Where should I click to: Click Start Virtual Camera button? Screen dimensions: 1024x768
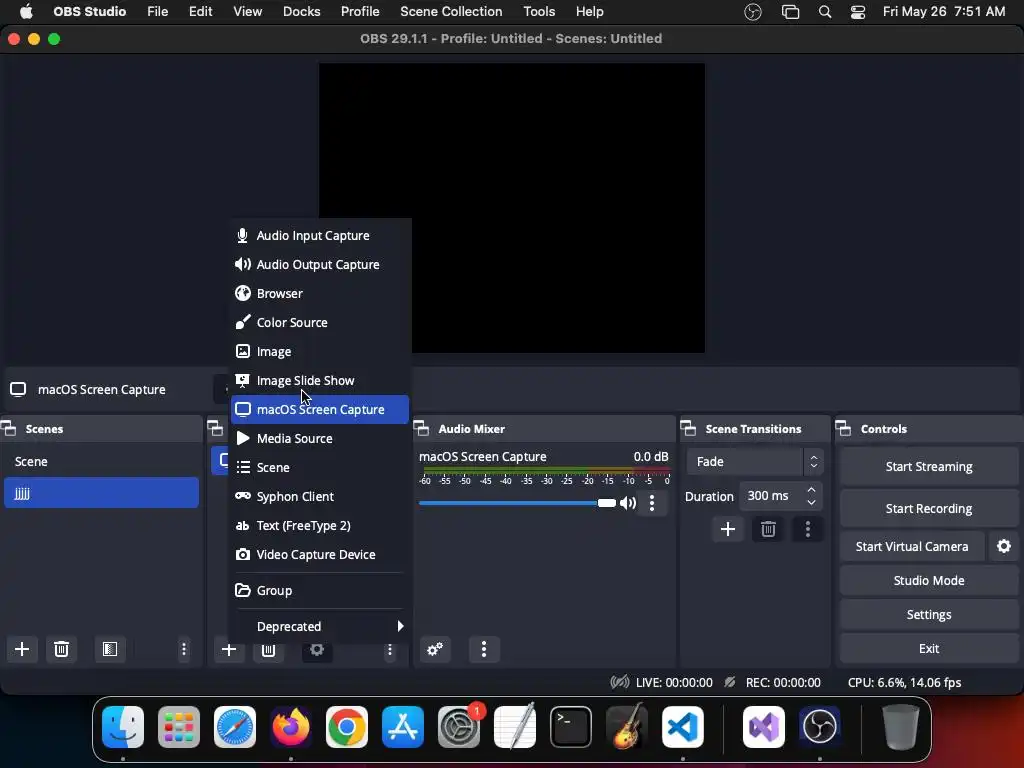(x=912, y=546)
